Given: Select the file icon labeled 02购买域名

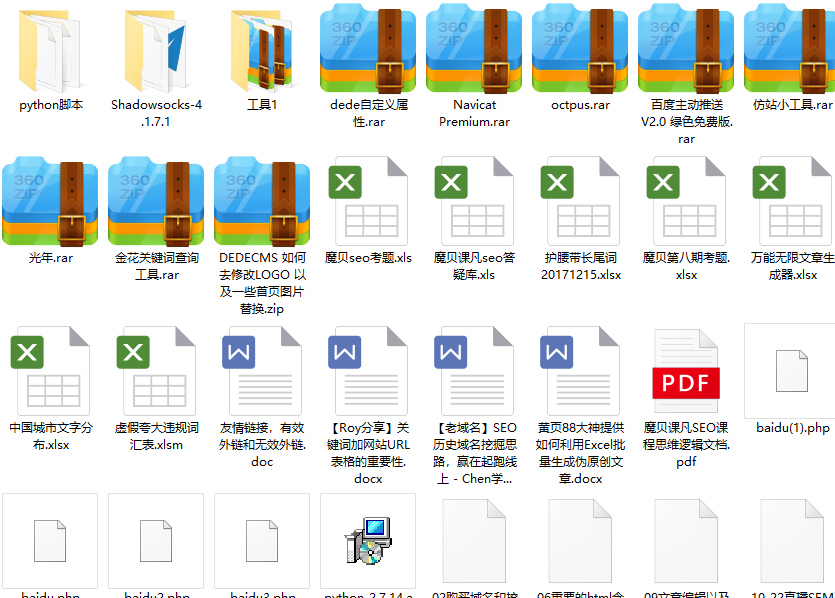Looking at the screenshot, I should [474, 541].
